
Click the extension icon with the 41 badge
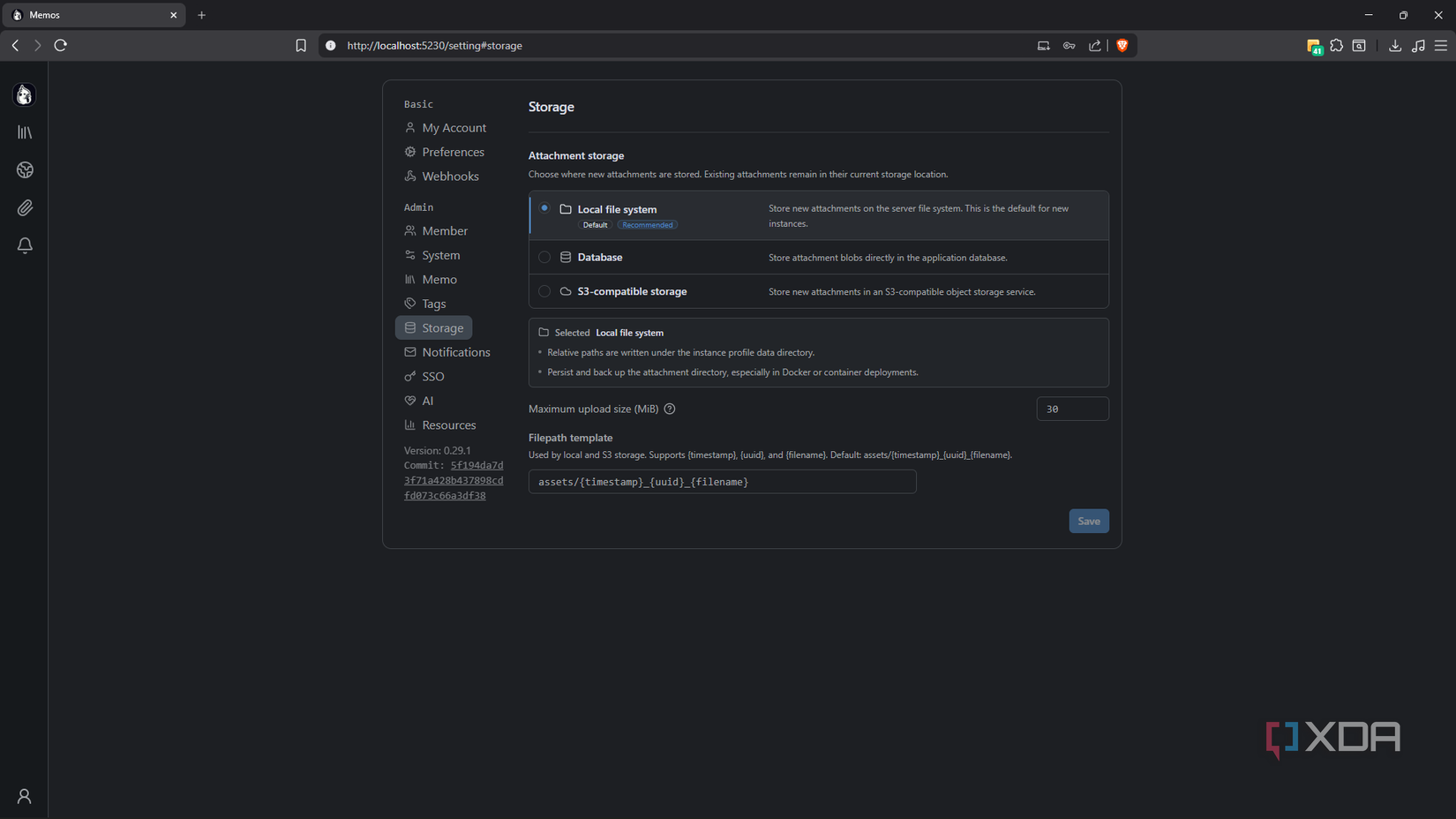click(1314, 46)
